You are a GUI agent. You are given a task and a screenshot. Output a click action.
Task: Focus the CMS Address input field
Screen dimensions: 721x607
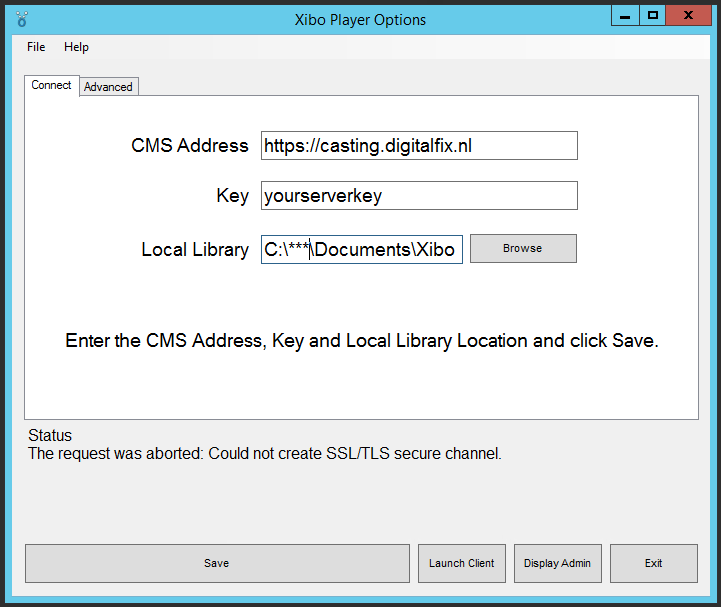click(419, 146)
